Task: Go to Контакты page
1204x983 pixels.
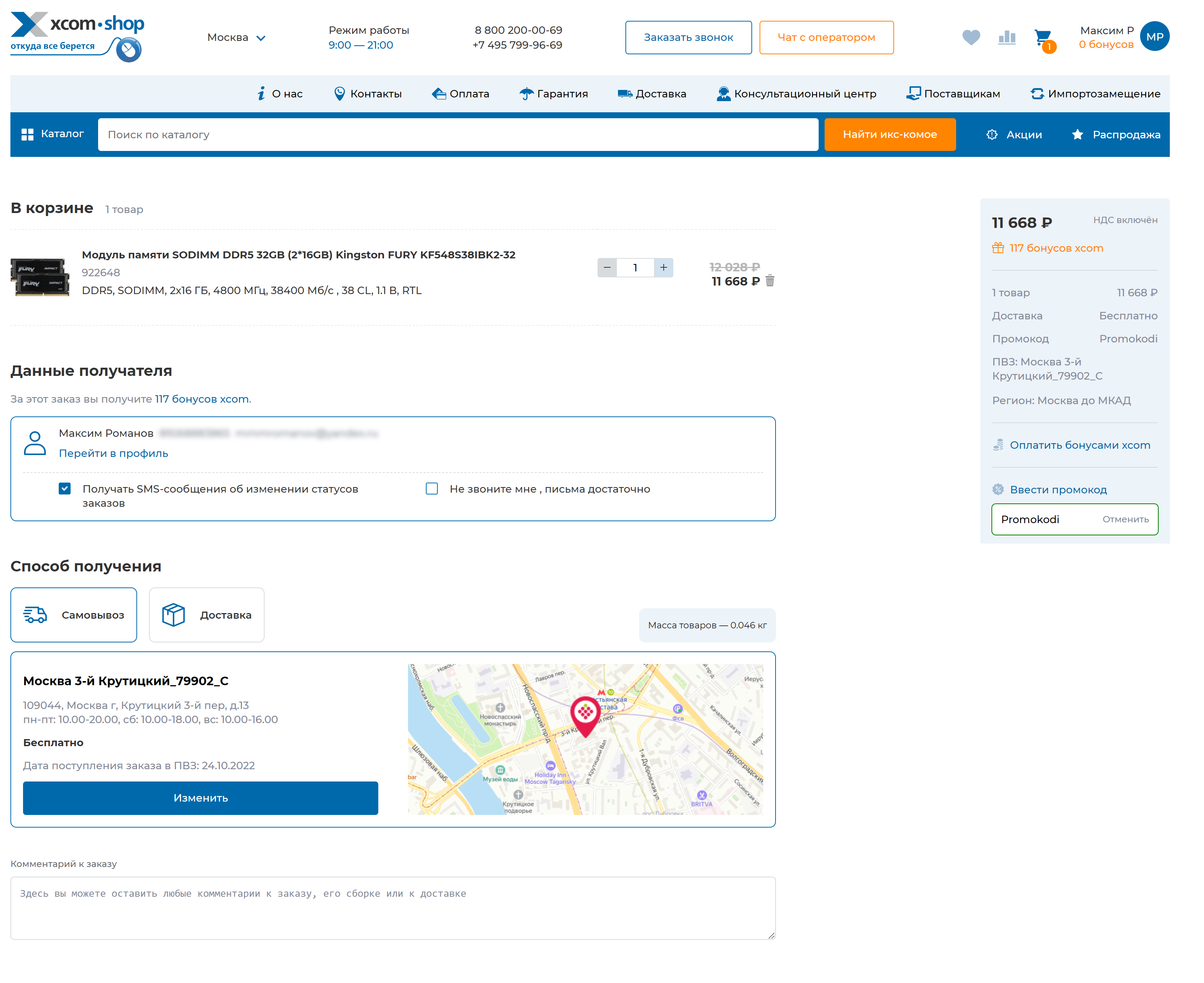Action: coord(368,93)
